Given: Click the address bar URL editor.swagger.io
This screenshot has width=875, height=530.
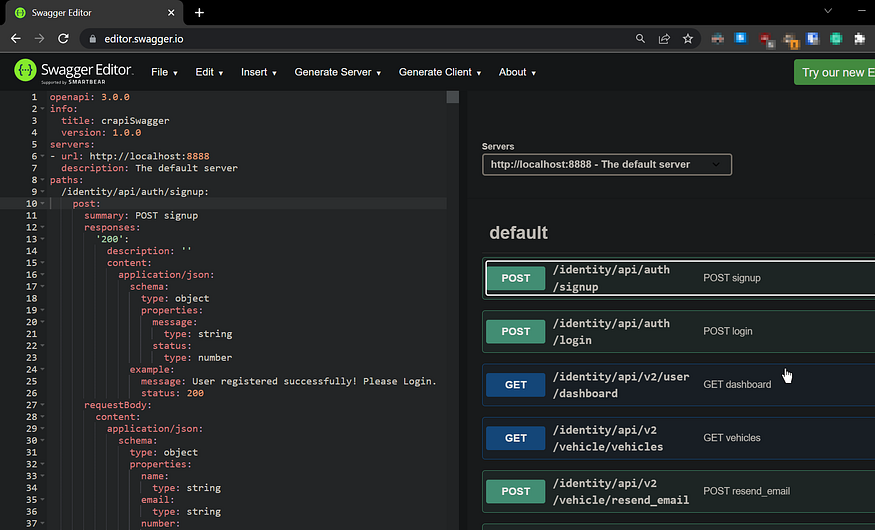Looking at the screenshot, I should tap(143, 39).
